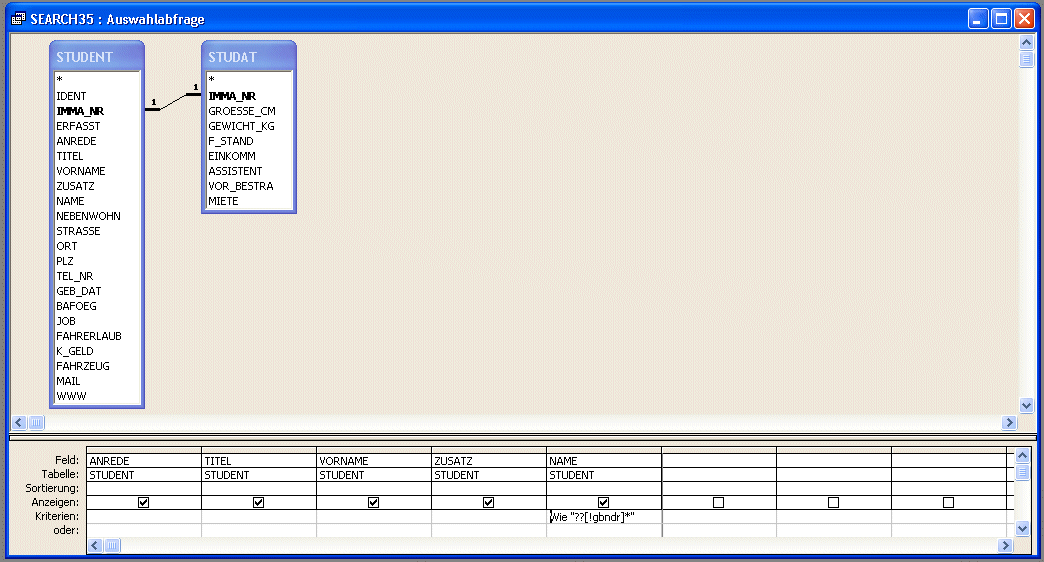
Task: Select IMMA_NR field in STUDENT table
Action: pyautogui.click(x=98, y=111)
